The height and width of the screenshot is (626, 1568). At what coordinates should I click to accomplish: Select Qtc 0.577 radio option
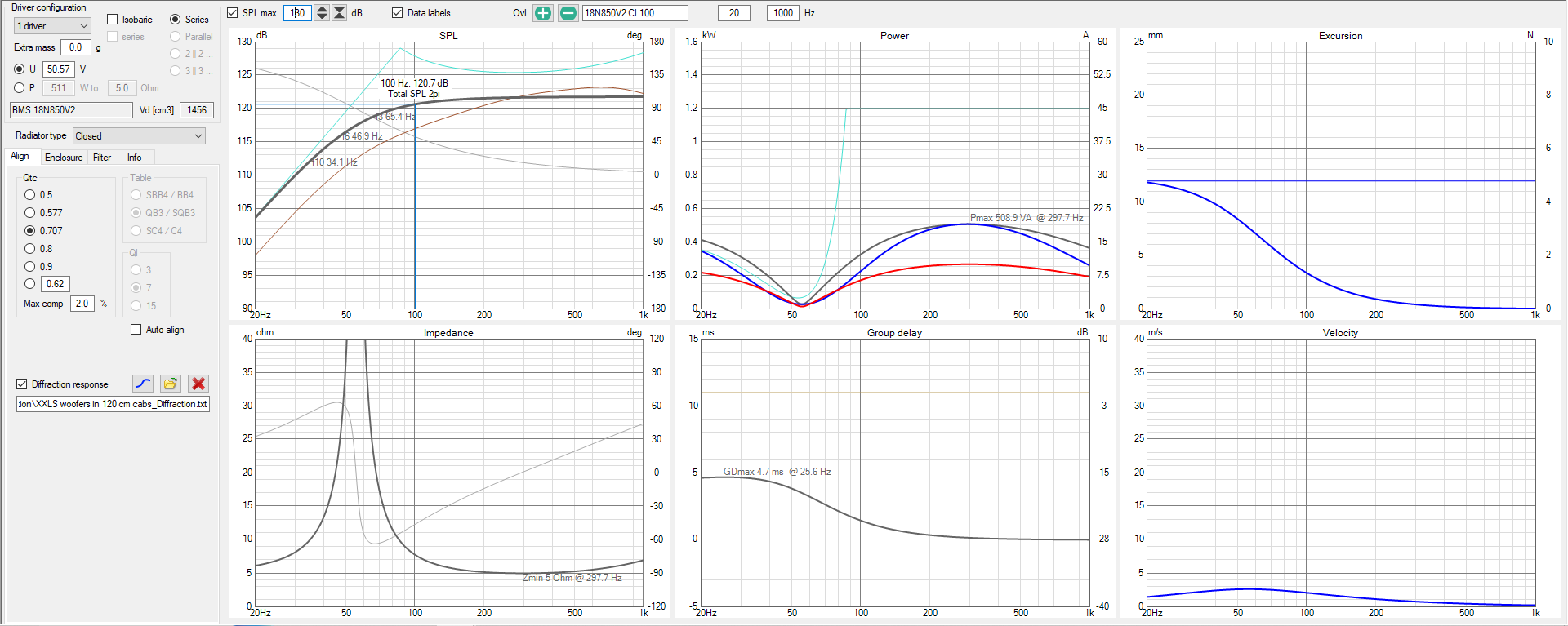coord(30,213)
